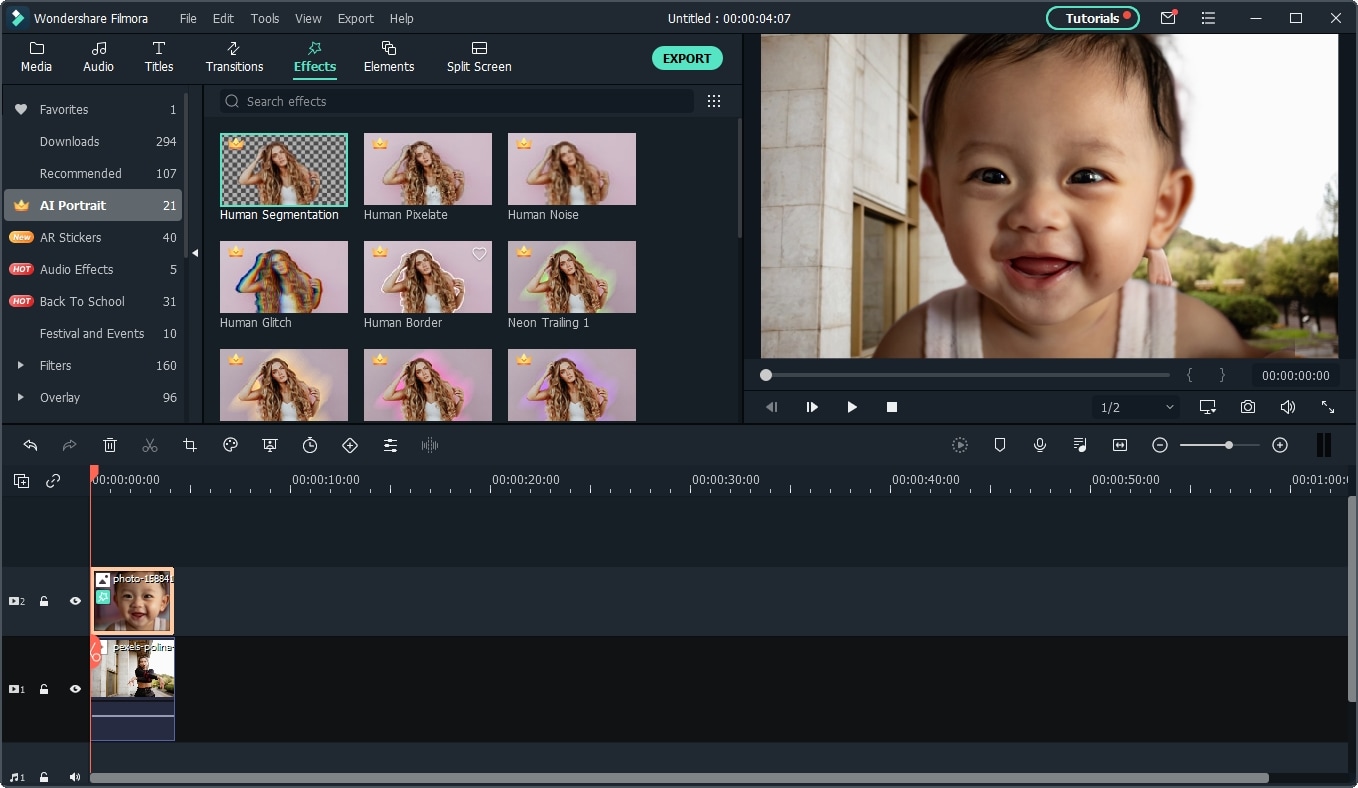Click the preview display monitor icon

[1208, 407]
